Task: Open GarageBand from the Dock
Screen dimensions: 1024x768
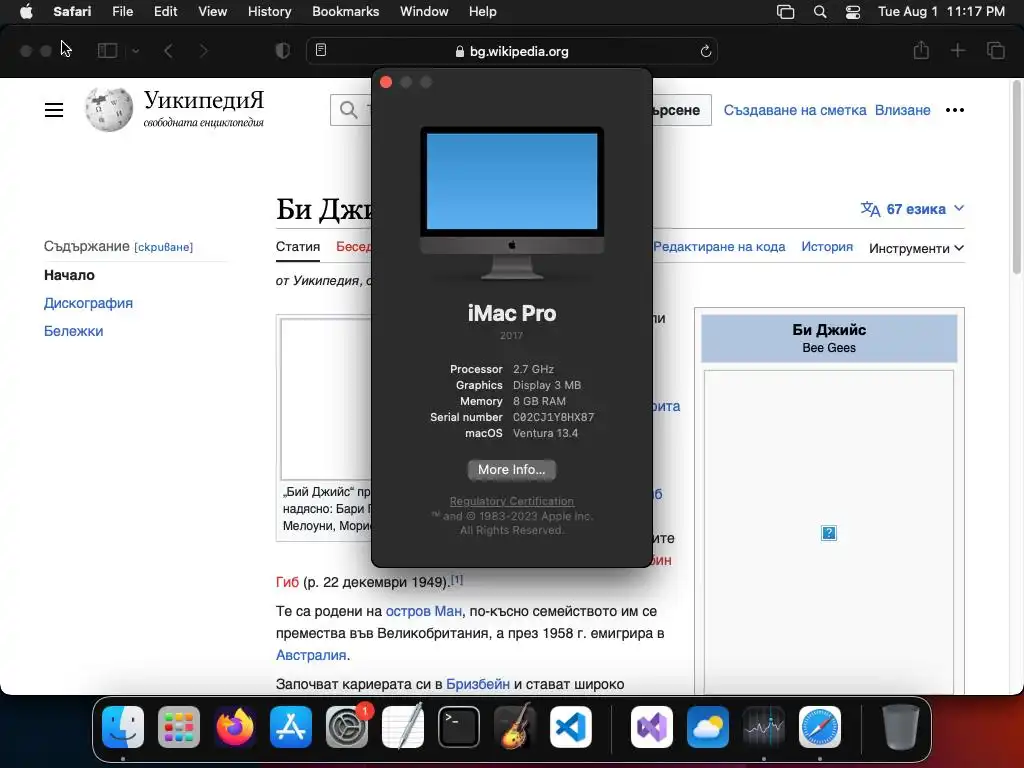Action: [x=515, y=727]
